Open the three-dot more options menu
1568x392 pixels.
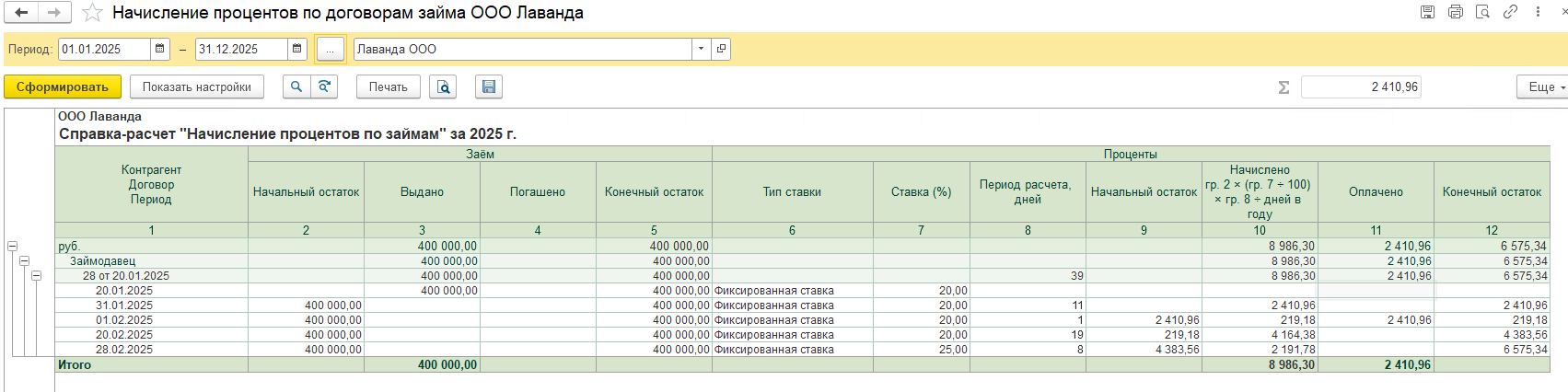(1538, 12)
